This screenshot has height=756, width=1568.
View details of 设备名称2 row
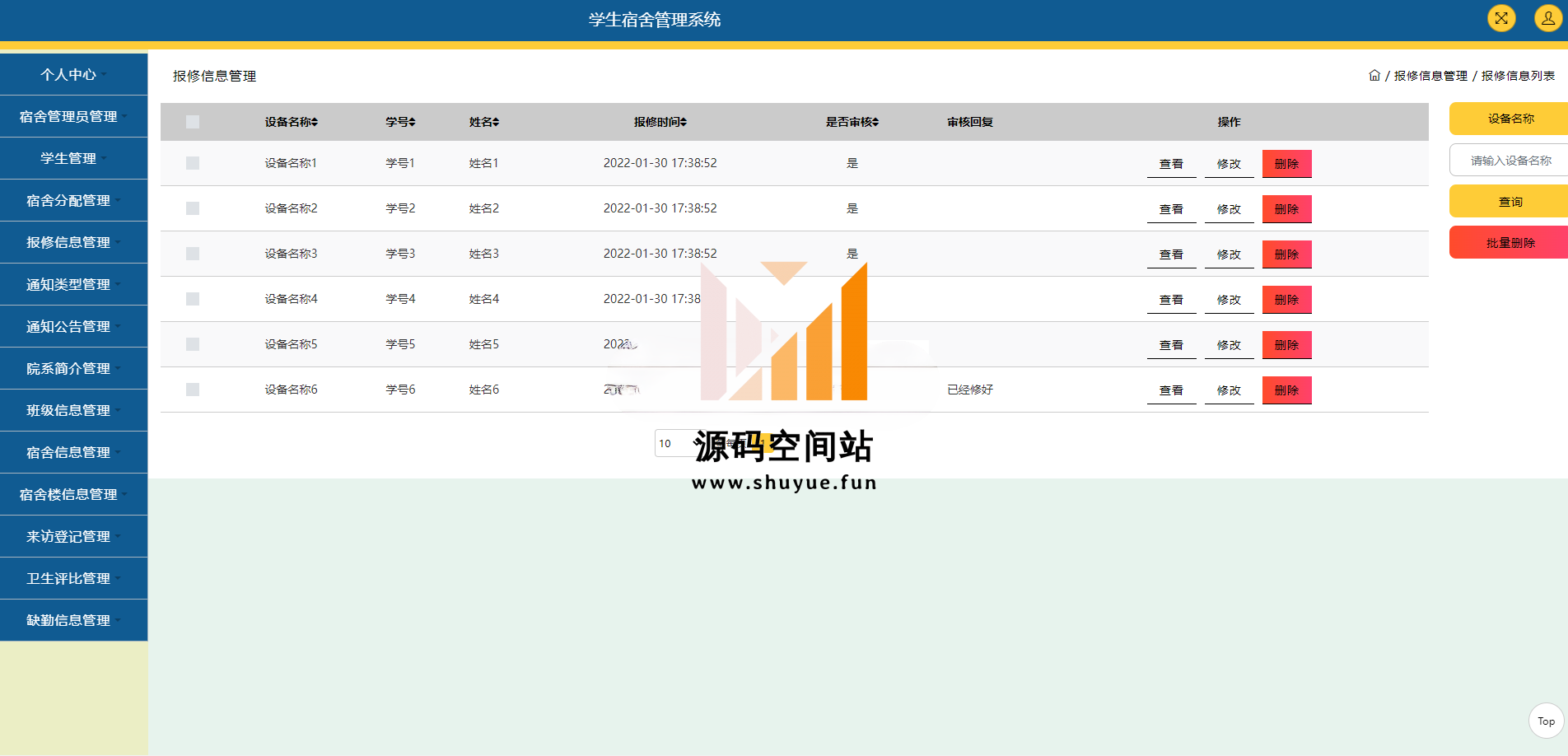click(1171, 209)
